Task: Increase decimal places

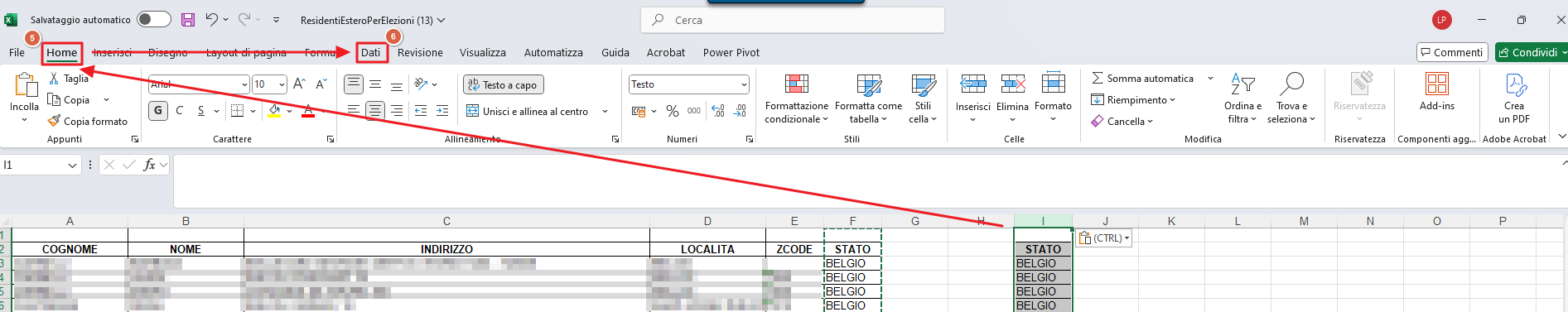Action: [x=718, y=111]
